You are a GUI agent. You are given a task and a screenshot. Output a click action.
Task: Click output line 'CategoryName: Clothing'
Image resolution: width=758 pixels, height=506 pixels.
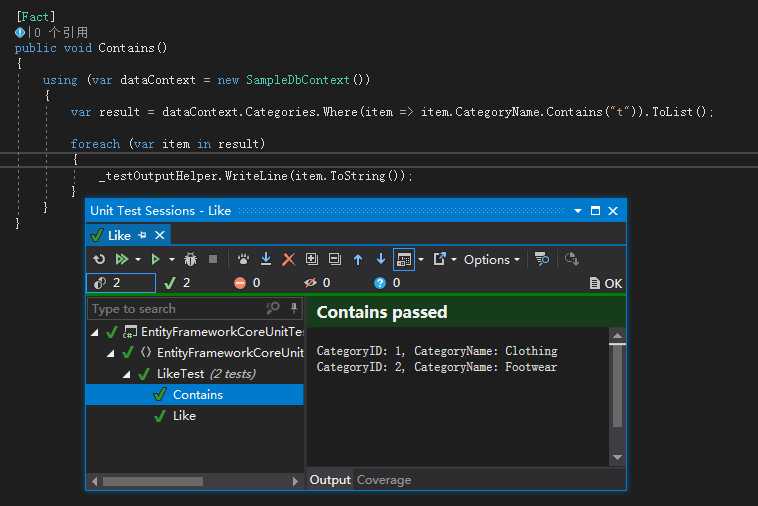pyautogui.click(x=486, y=351)
